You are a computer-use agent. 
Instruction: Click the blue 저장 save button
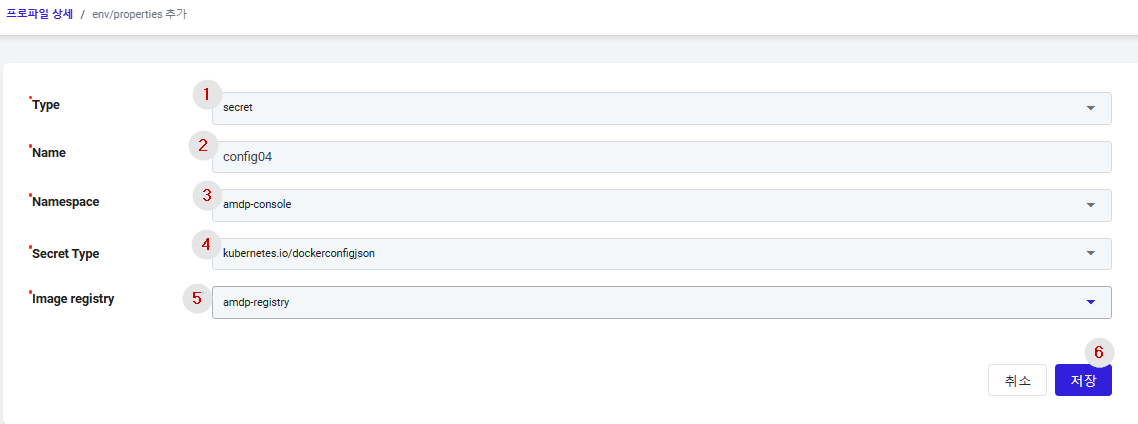click(1083, 380)
